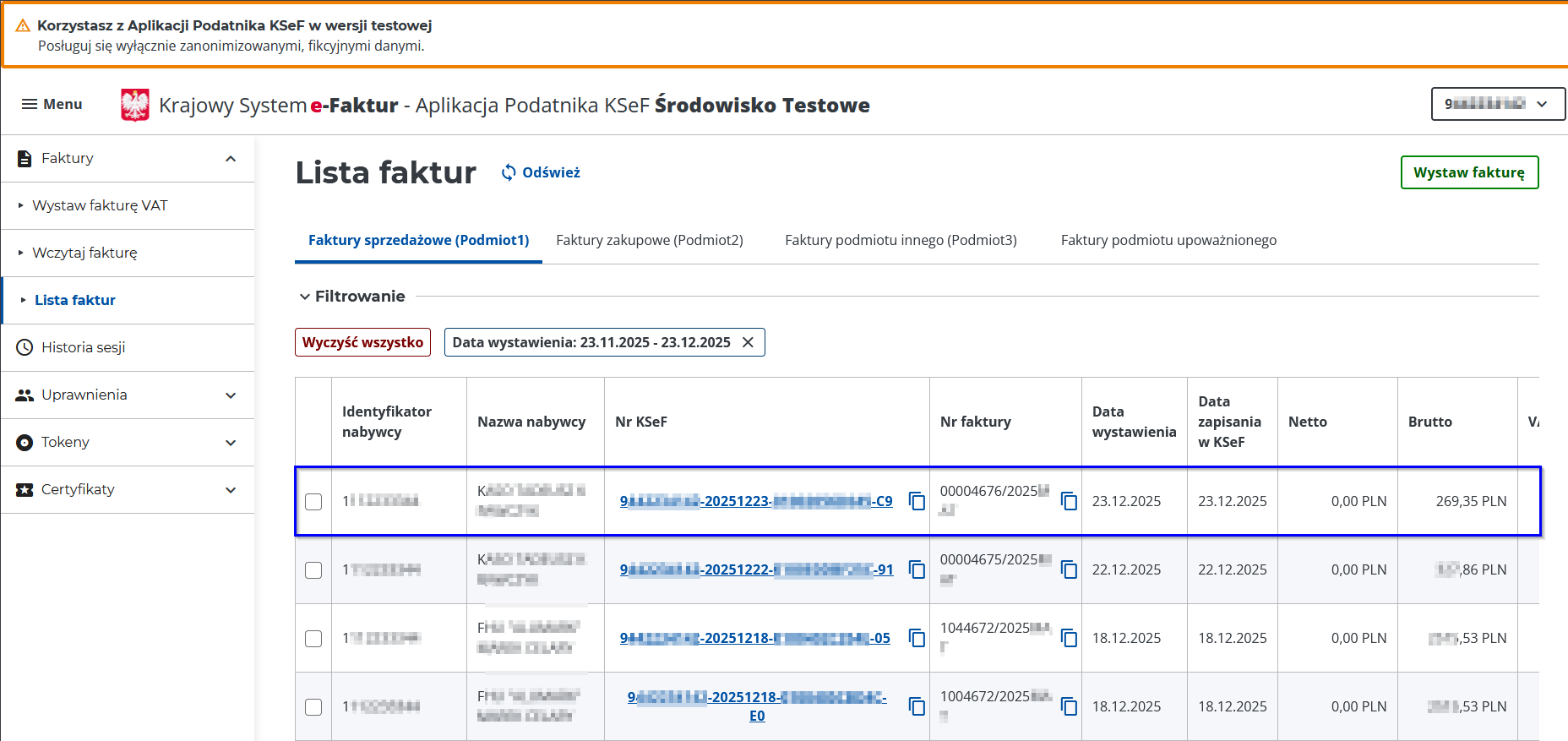The height and width of the screenshot is (741, 1568).
Task: Click the Tokeny token icon
Action: pyautogui.click(x=24, y=442)
